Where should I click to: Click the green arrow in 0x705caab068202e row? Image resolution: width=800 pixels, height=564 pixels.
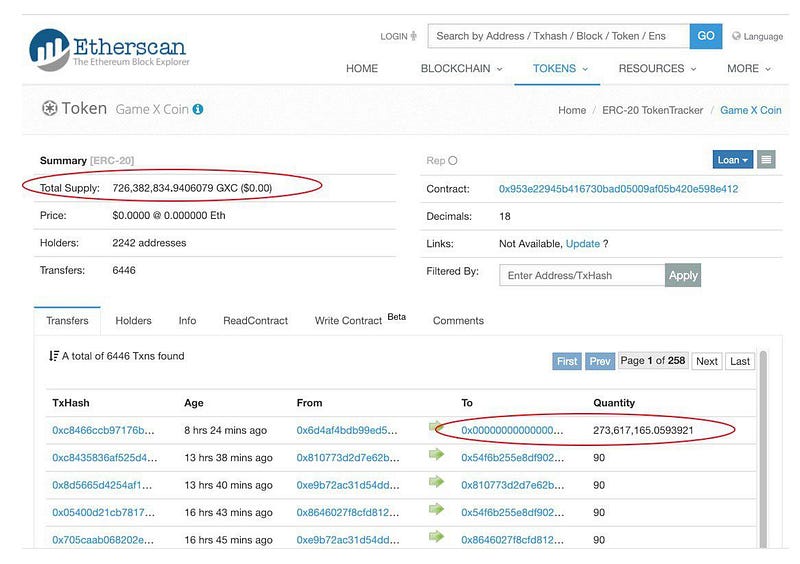[436, 536]
